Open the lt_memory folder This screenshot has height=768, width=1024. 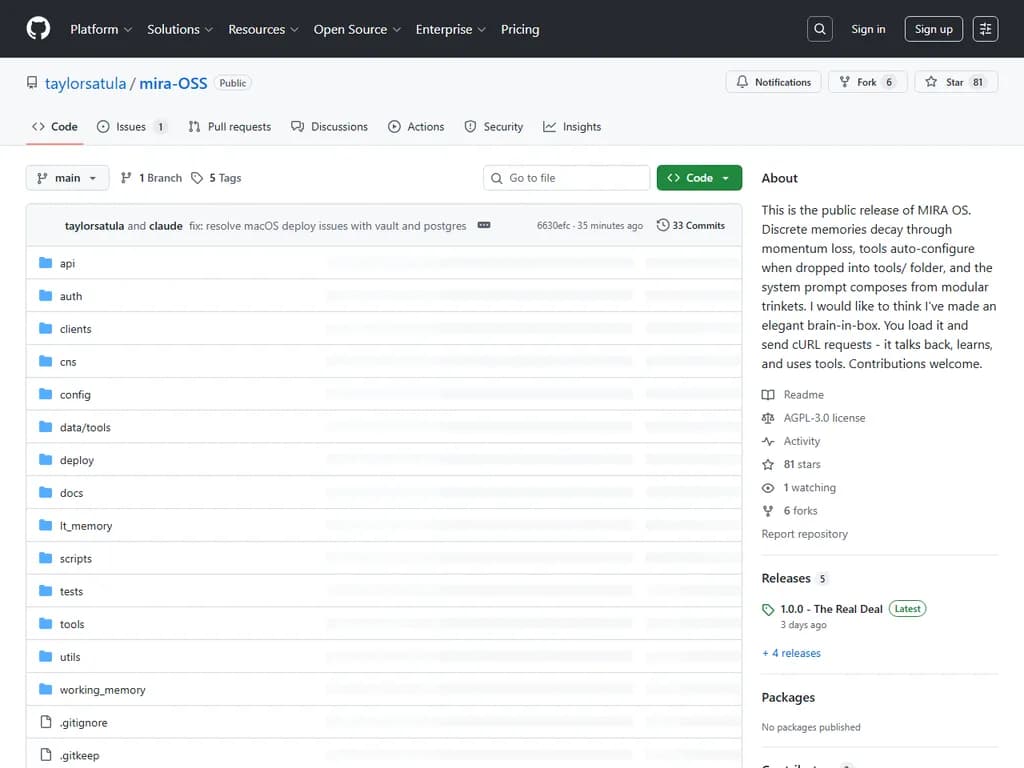click(86, 526)
